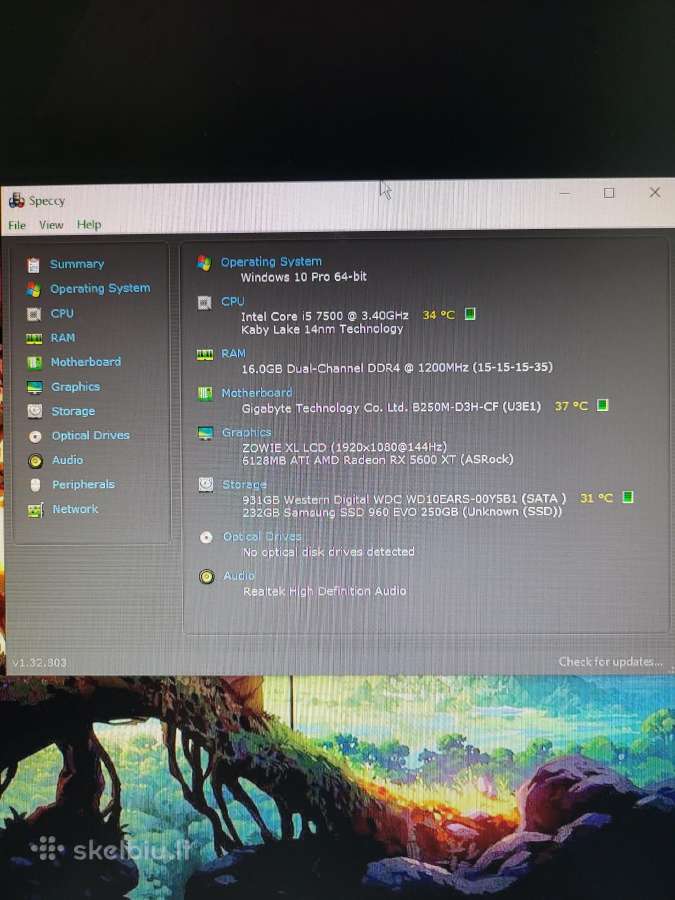This screenshot has height=900, width=675.
Task: Click Check for updates link
Action: [610, 662]
